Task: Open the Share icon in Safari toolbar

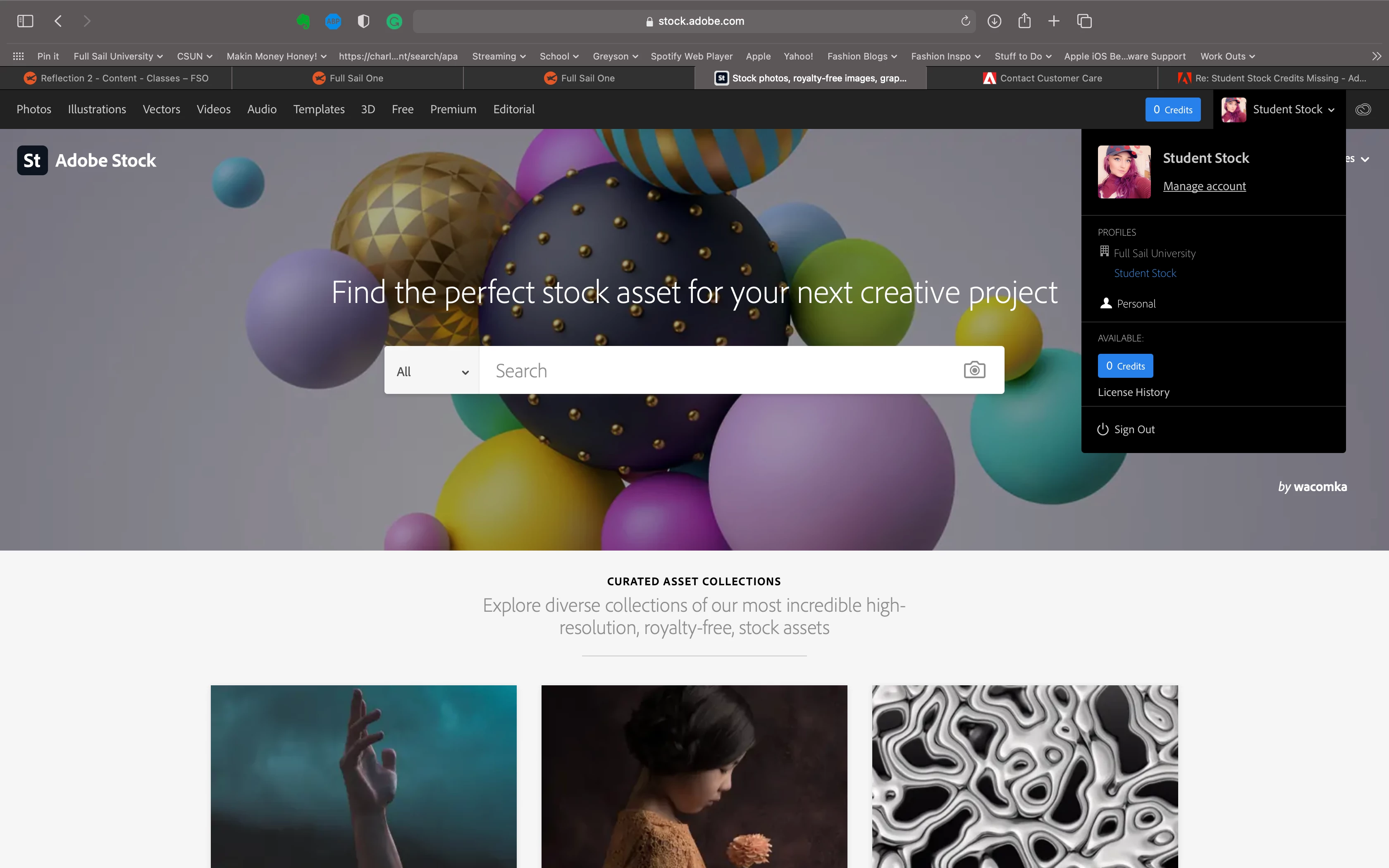Action: (x=1024, y=21)
